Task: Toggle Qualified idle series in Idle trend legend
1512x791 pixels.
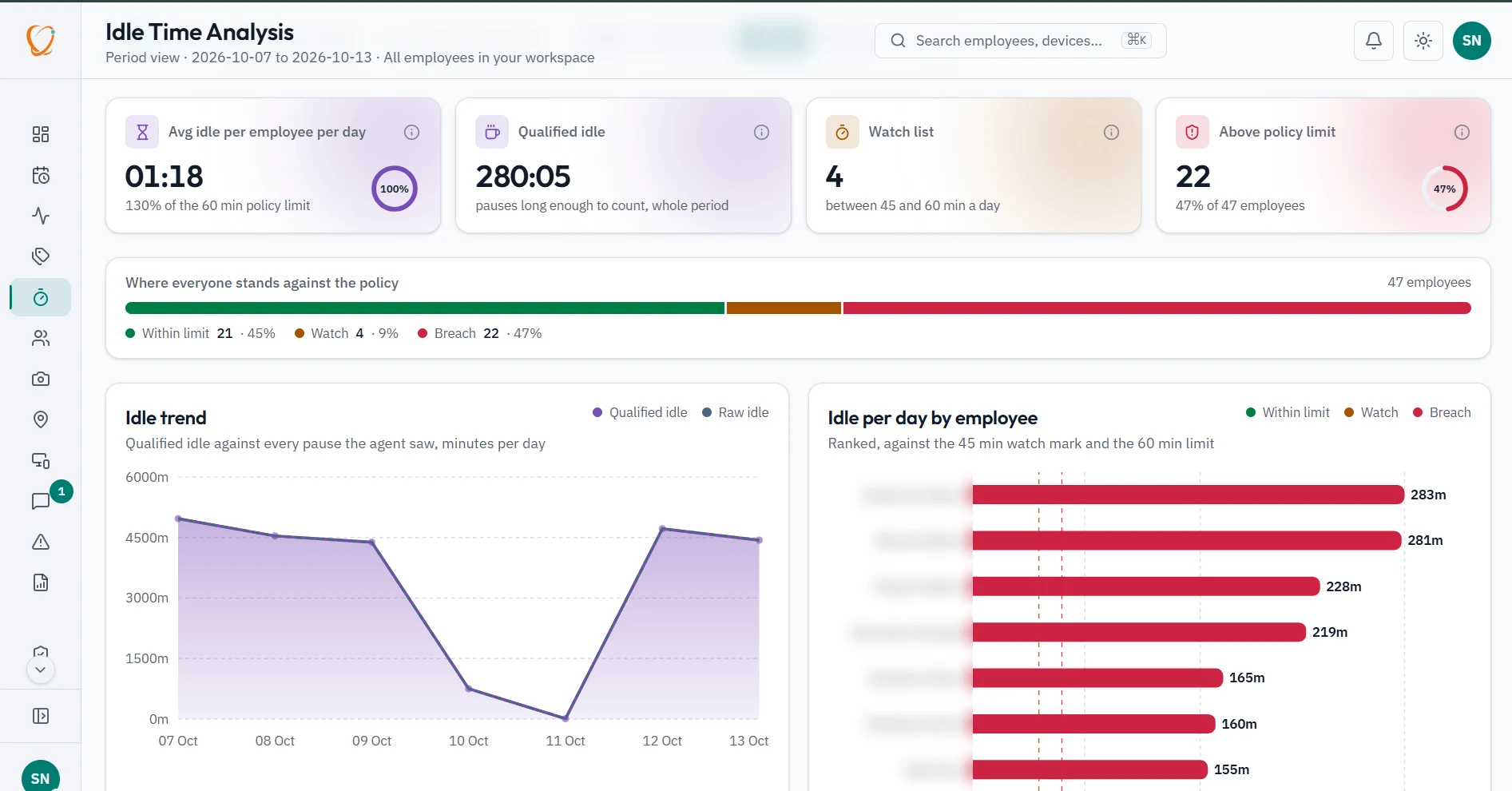Action: point(640,412)
